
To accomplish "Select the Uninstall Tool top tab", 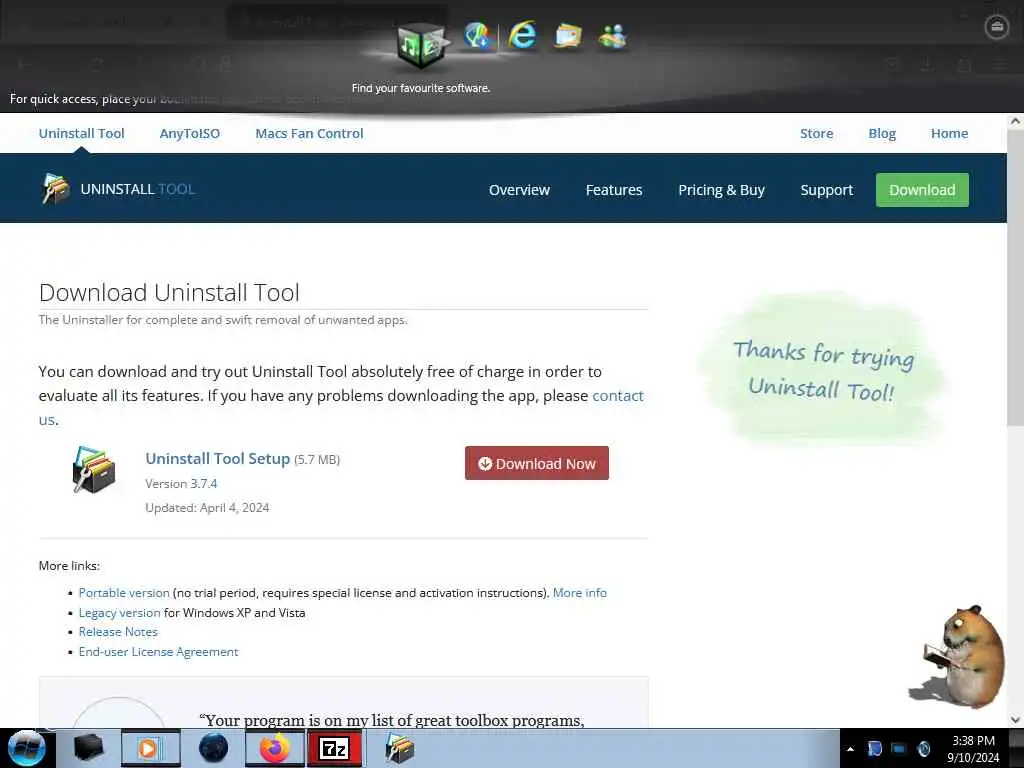I will (x=82, y=133).
